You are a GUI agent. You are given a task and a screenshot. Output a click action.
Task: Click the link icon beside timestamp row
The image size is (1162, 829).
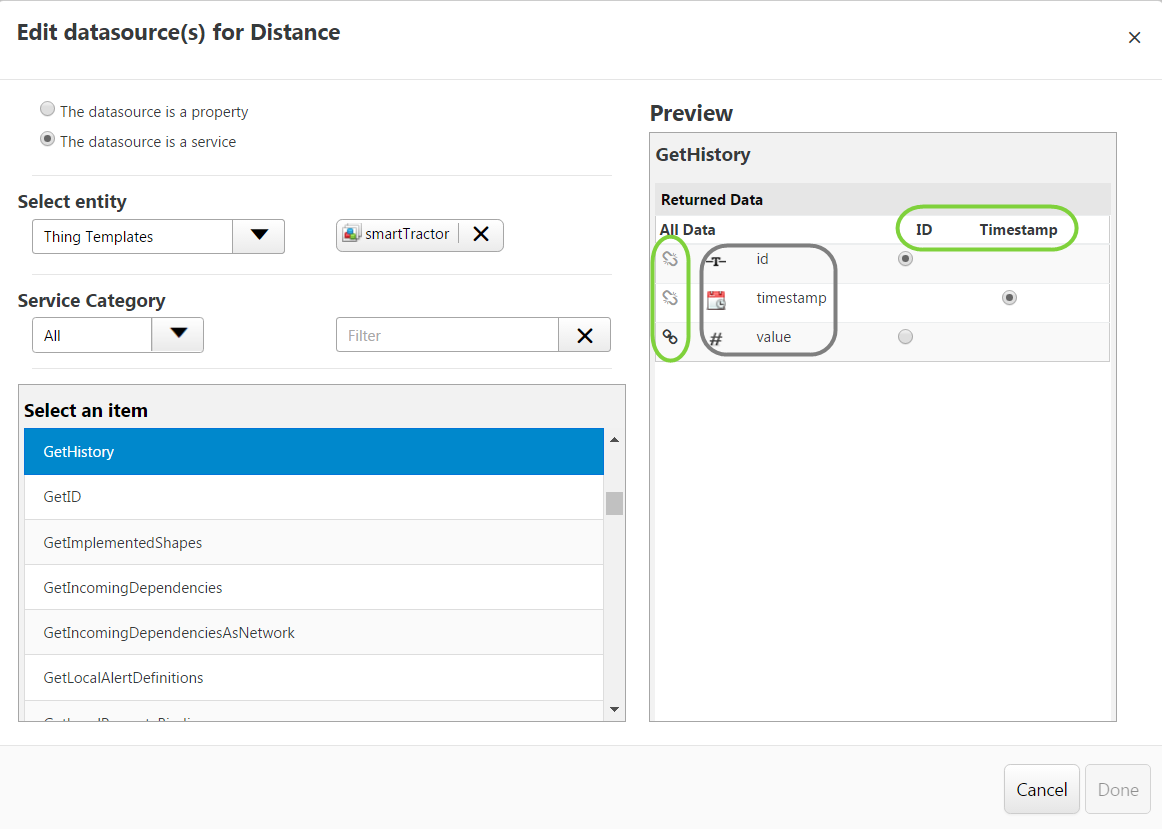670,298
